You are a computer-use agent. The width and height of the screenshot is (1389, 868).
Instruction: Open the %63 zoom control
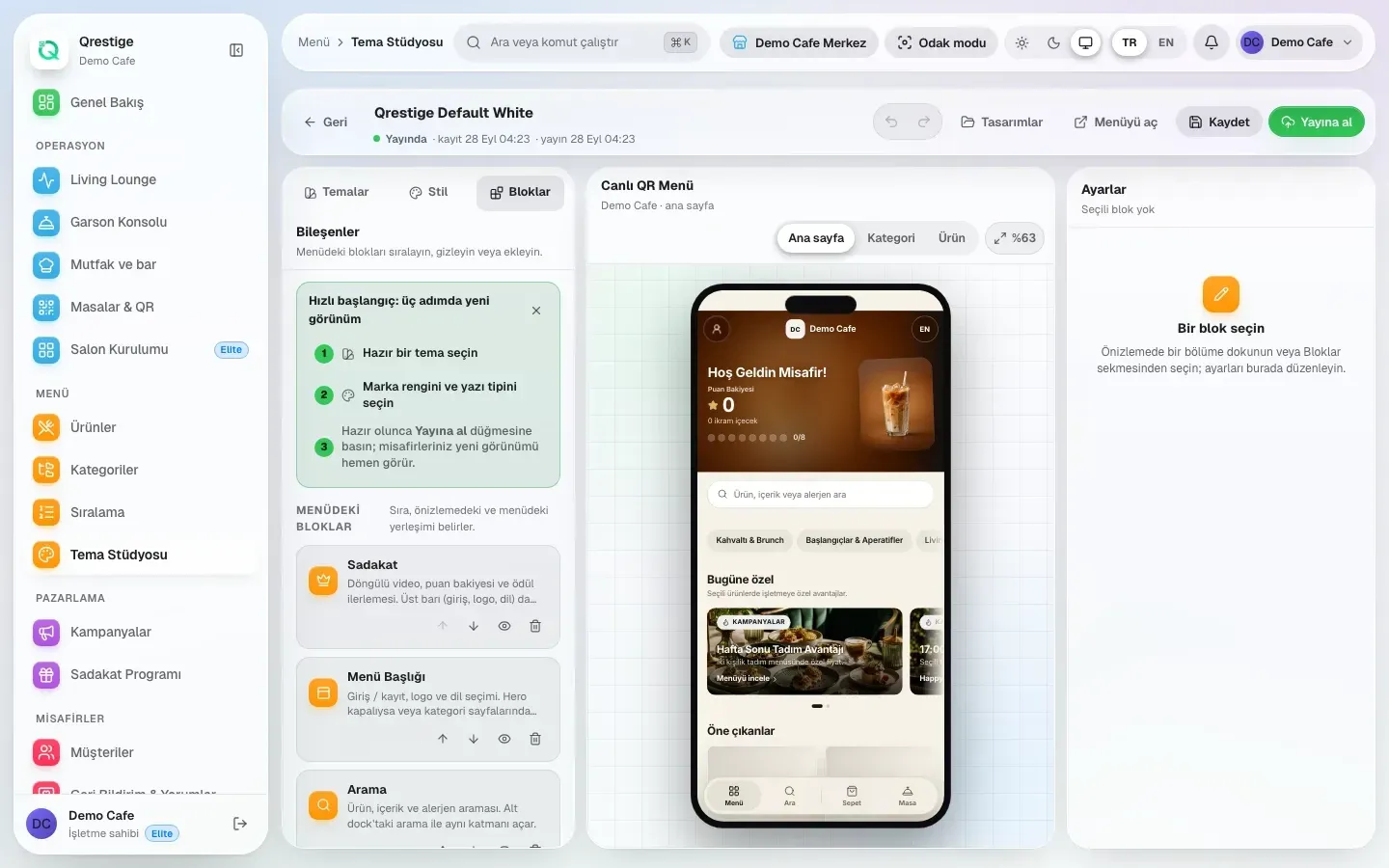(x=1015, y=238)
